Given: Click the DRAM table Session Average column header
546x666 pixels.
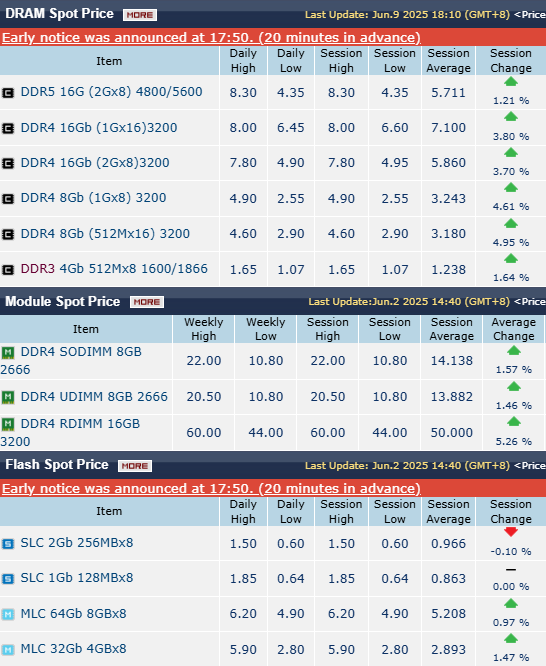Looking at the screenshot, I should coord(448,61).
